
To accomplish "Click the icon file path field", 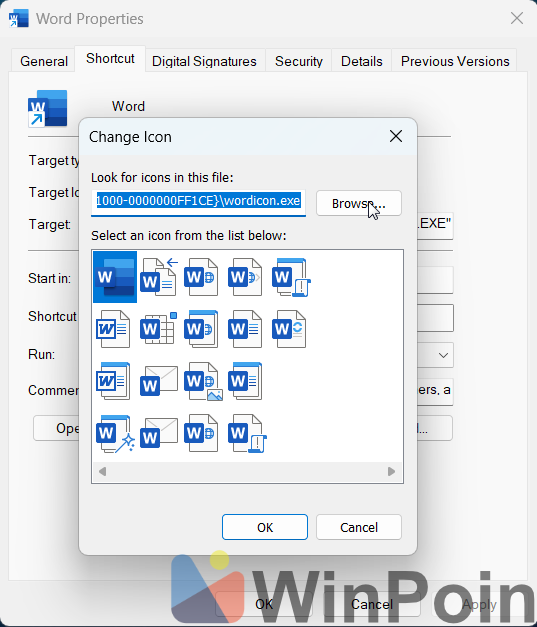I will click(198, 202).
